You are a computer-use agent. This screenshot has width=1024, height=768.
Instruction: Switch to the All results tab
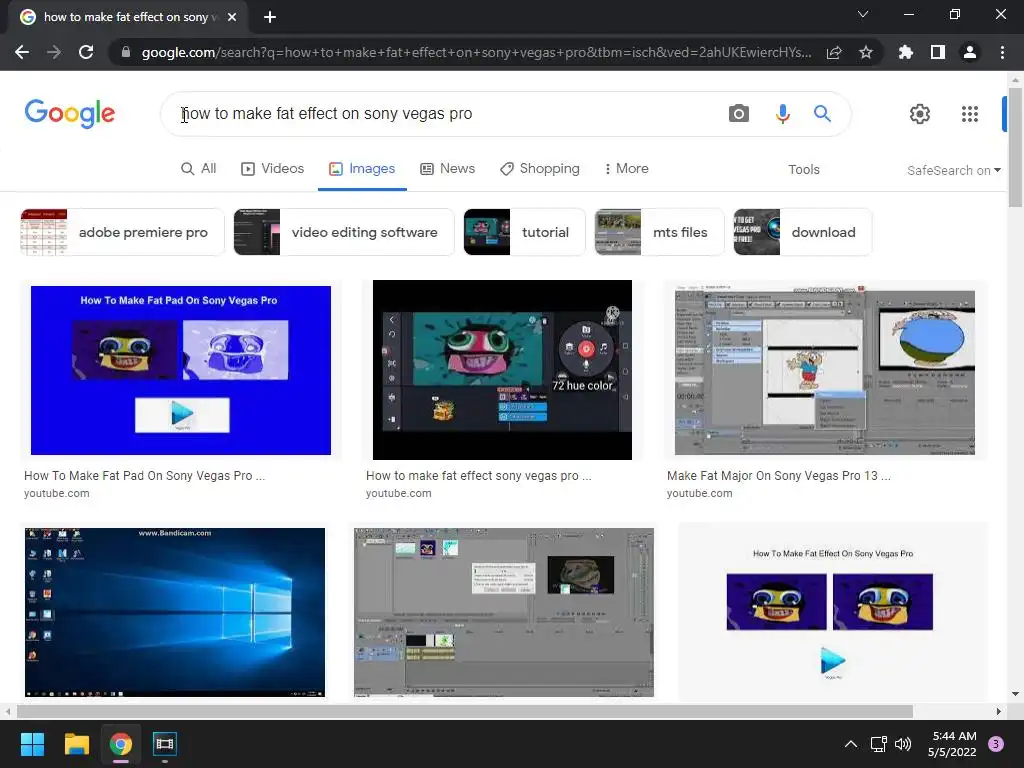pos(199,168)
